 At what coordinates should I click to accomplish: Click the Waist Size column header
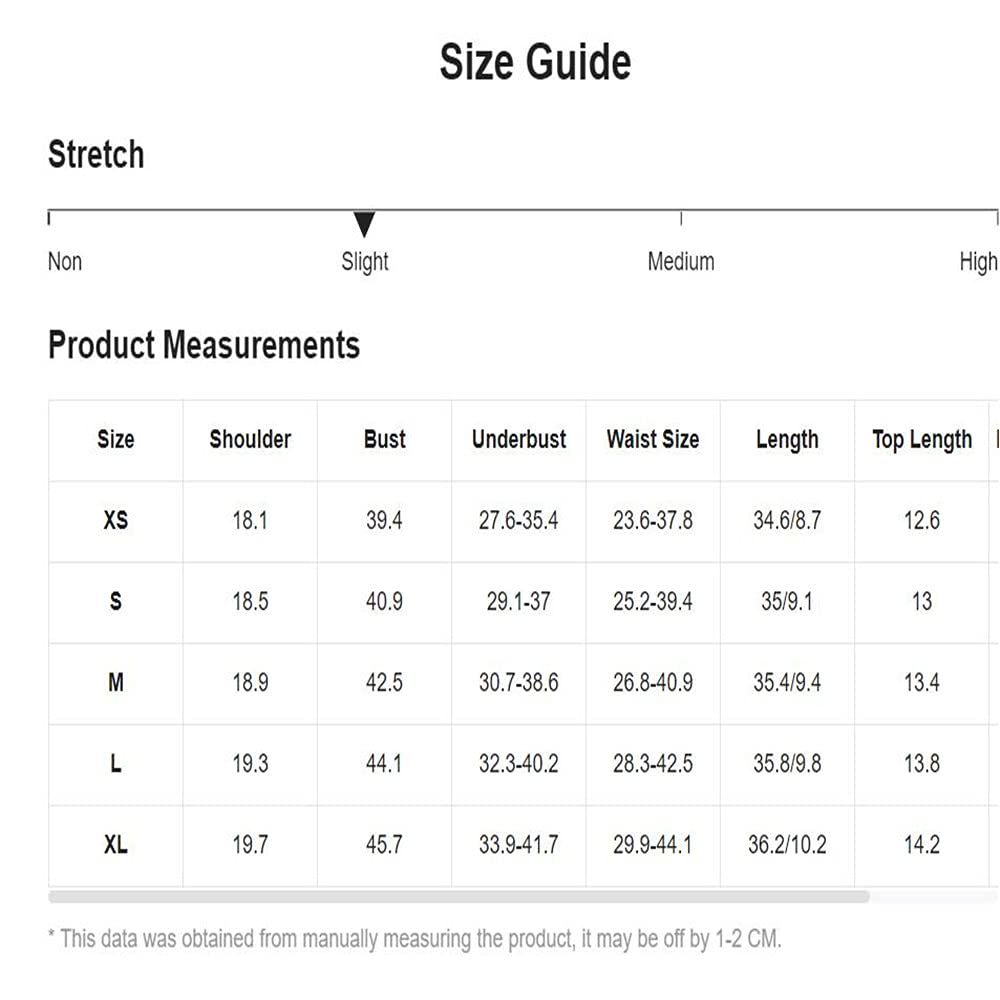click(x=653, y=439)
